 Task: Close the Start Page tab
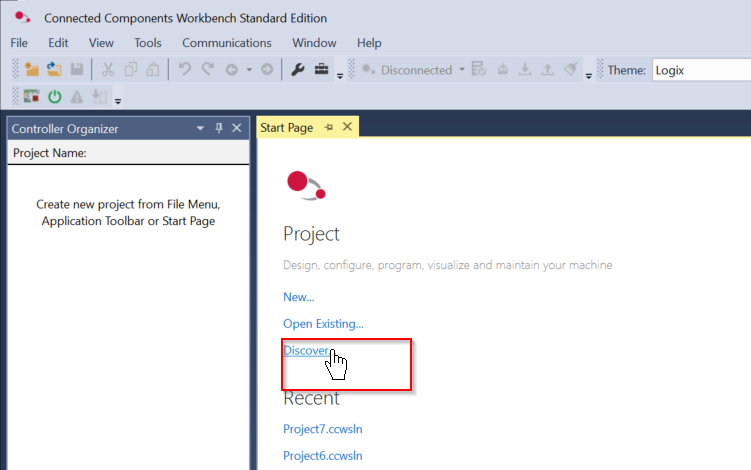click(347, 127)
